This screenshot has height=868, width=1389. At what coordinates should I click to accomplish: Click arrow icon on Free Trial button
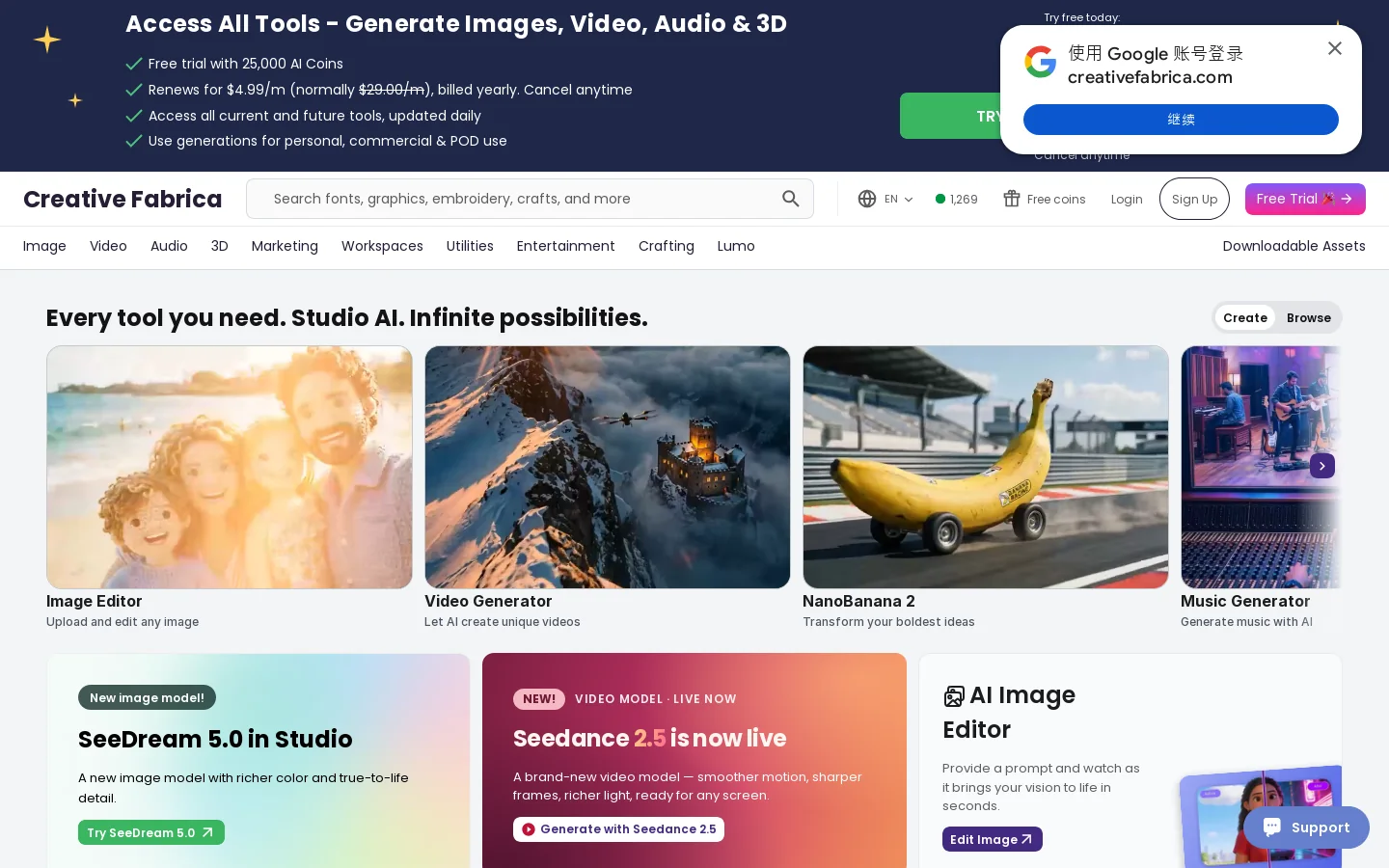pyautogui.click(x=1347, y=199)
